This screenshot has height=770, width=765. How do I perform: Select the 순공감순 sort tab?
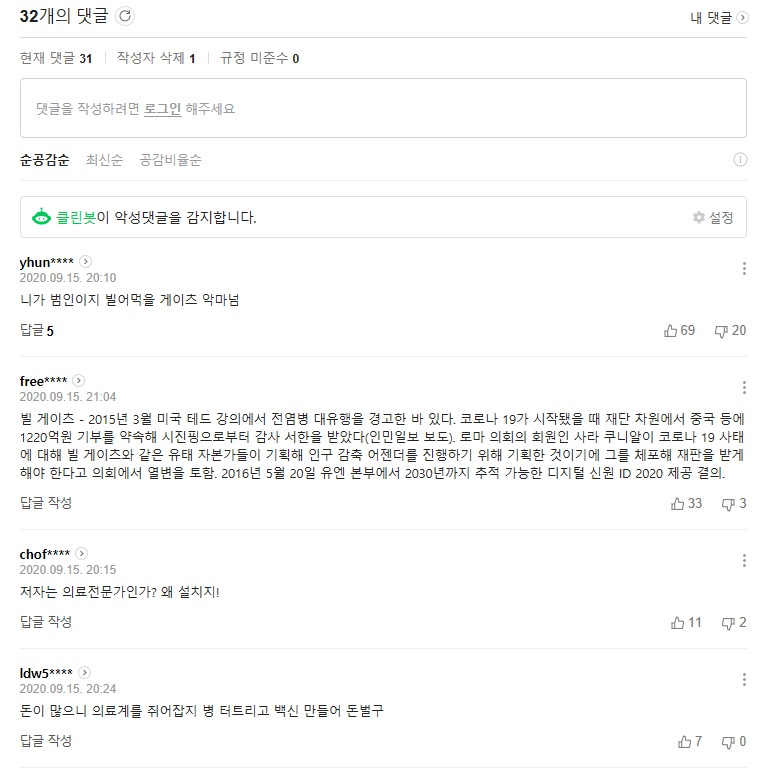(45, 160)
